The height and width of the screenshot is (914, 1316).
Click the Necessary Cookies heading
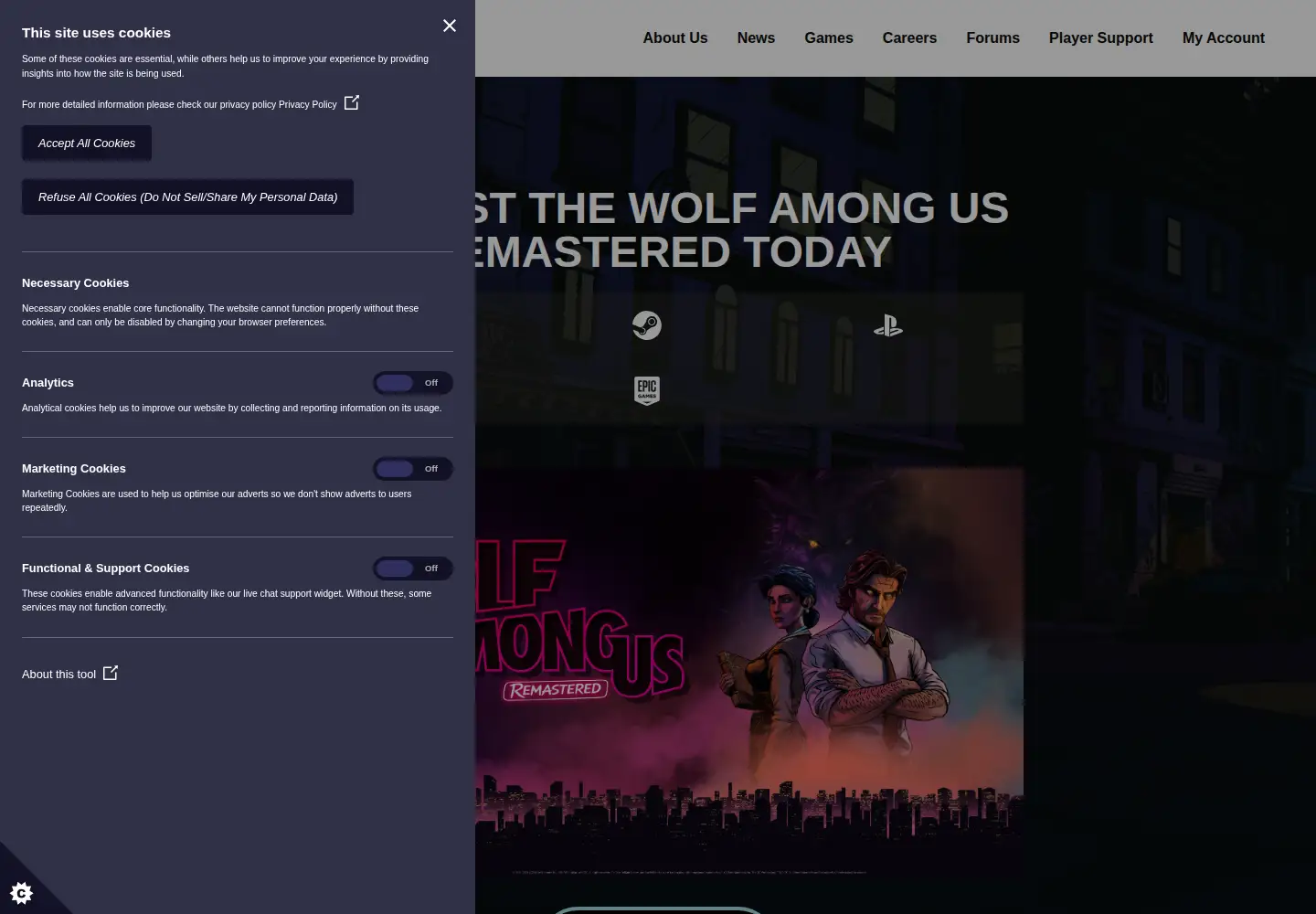pos(75,283)
